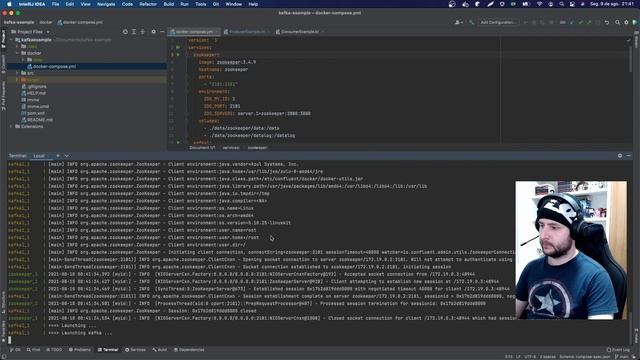Open IDE settings gear in top toolbar
Image resolution: width=640 pixels, height=360 pixels.
626,22
